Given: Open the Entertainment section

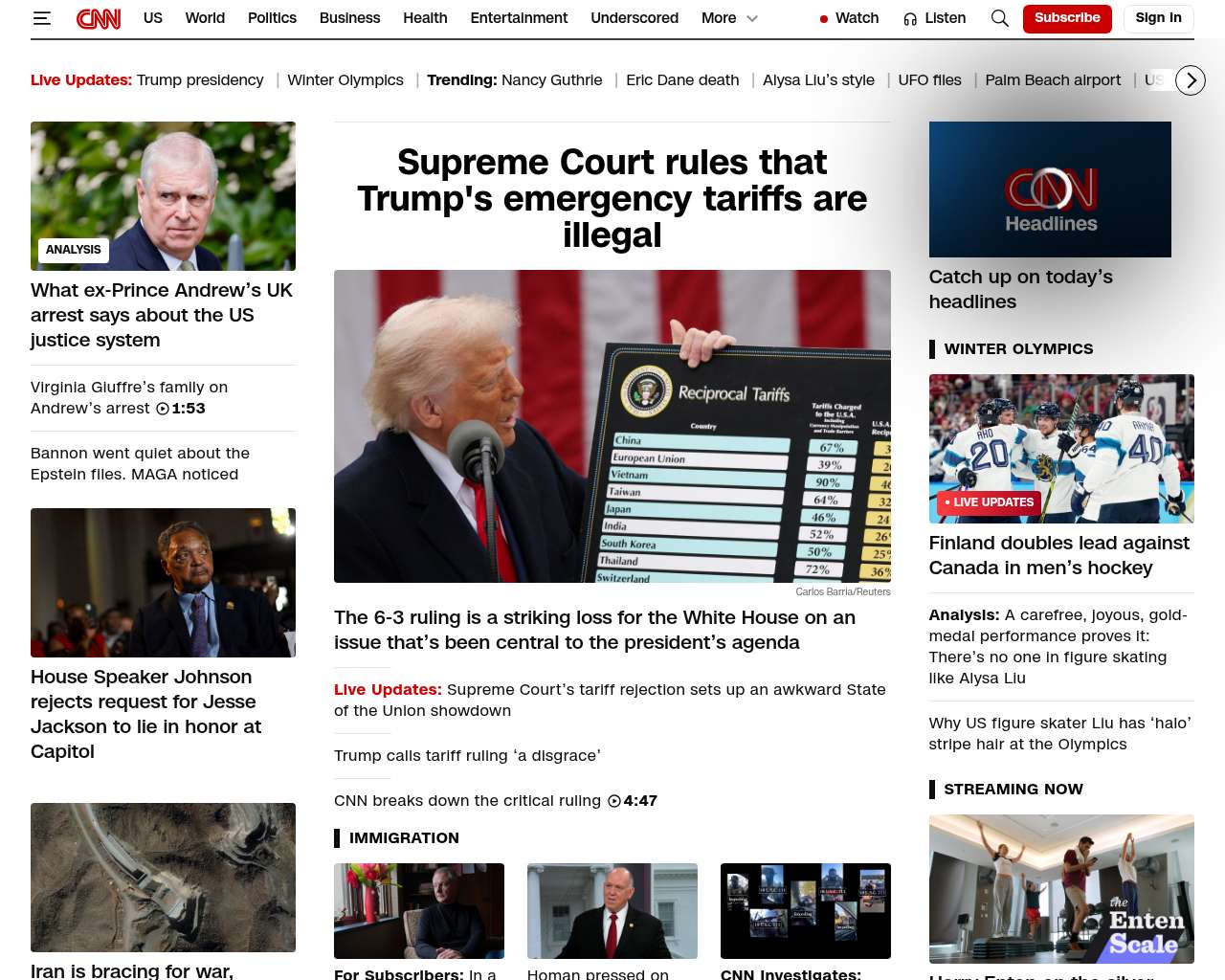Looking at the screenshot, I should point(519,18).
